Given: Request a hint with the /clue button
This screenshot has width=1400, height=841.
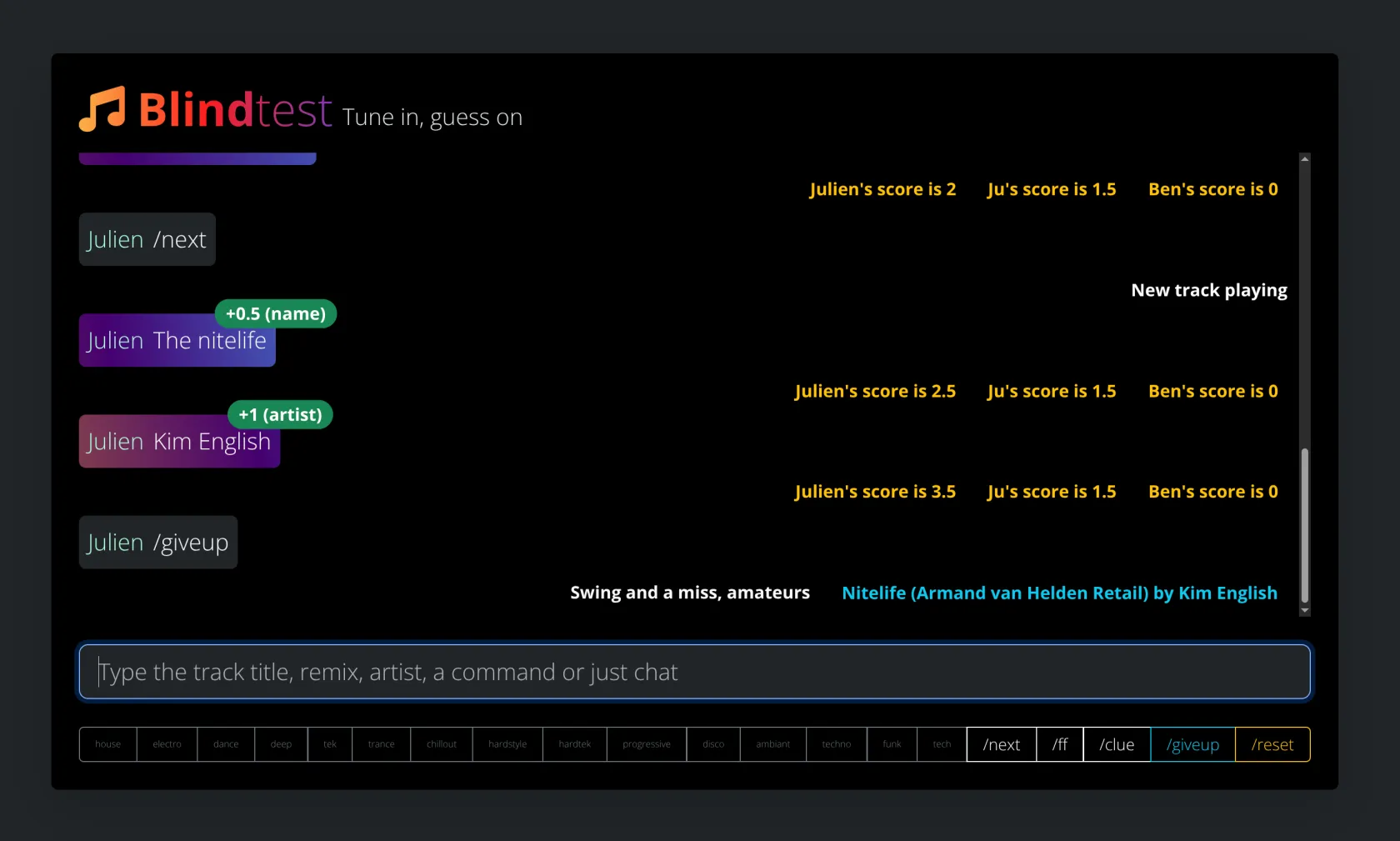Looking at the screenshot, I should click(1116, 744).
